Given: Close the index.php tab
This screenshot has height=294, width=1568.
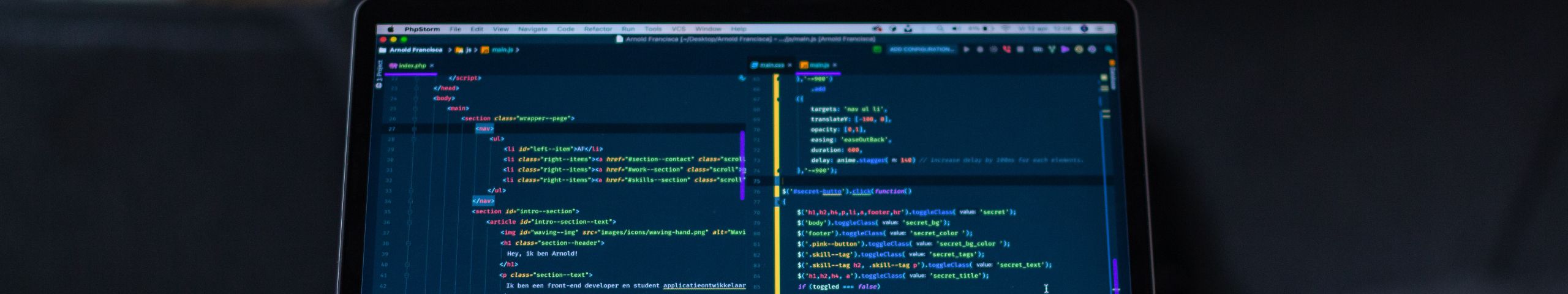Looking at the screenshot, I should click(432, 66).
